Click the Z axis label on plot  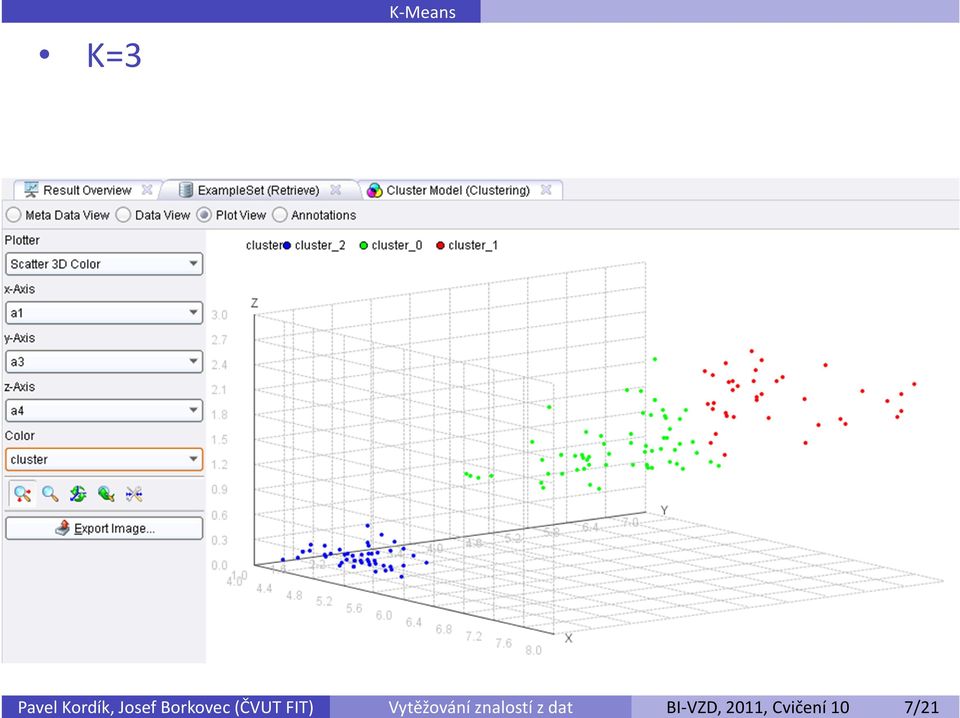pyautogui.click(x=255, y=302)
